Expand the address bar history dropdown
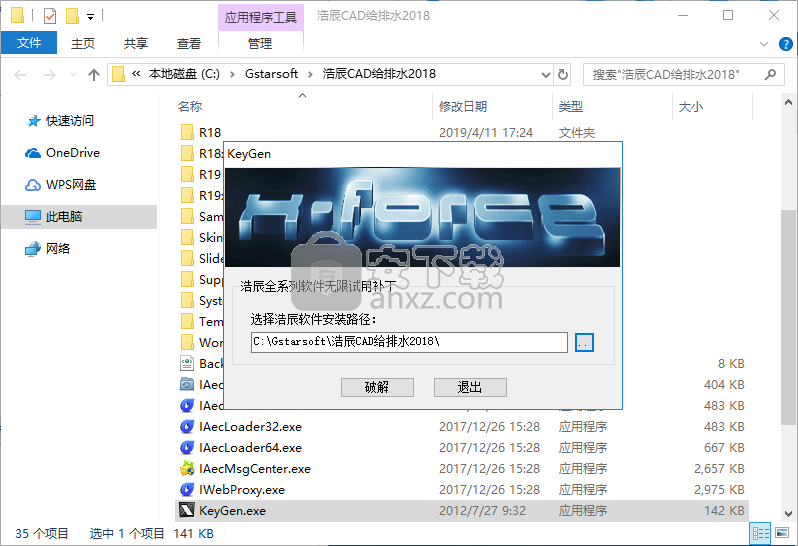The image size is (798, 546). (546, 74)
